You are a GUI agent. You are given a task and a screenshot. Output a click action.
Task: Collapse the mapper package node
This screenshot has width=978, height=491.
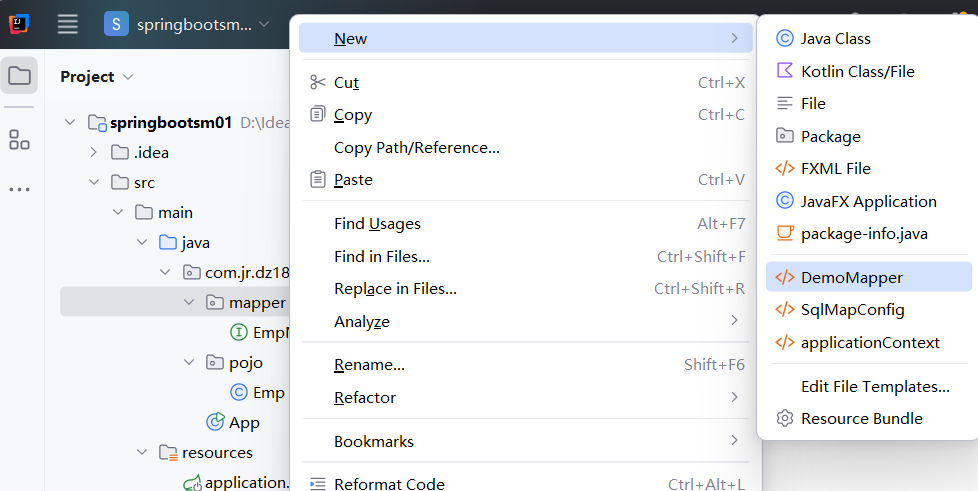click(x=189, y=302)
